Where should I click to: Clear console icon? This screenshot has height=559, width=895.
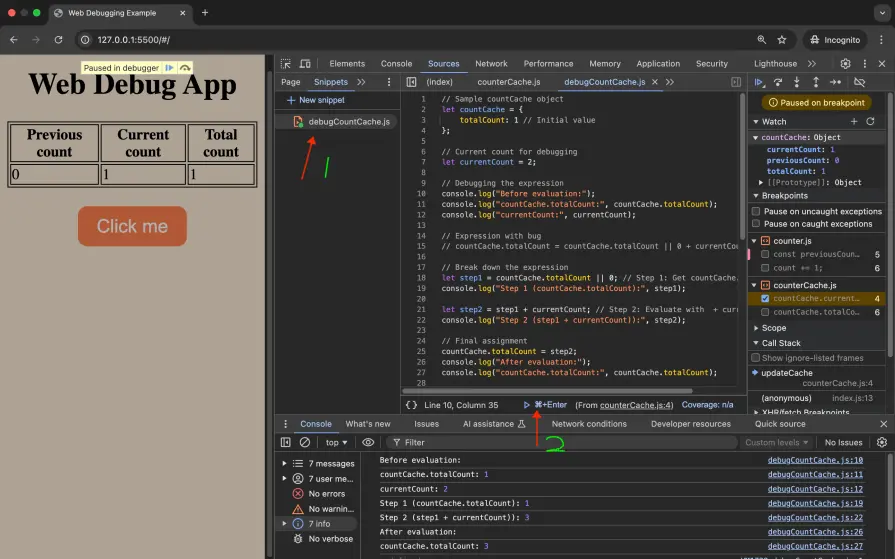[305, 443]
